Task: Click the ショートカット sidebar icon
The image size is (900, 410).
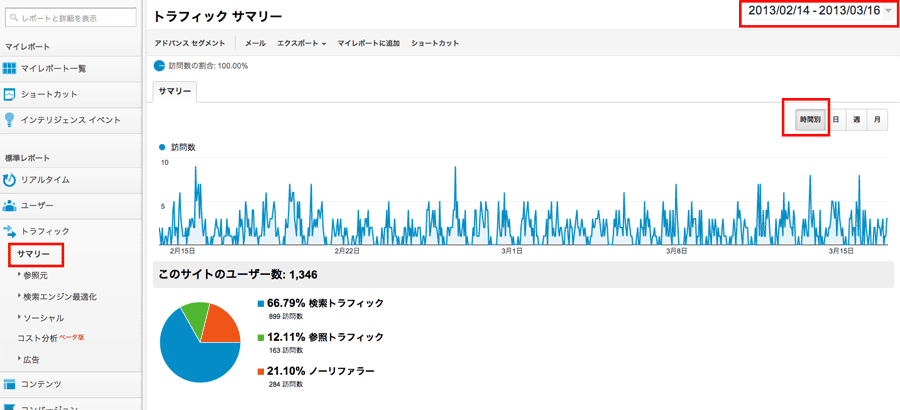Action: pyautogui.click(x=9, y=94)
